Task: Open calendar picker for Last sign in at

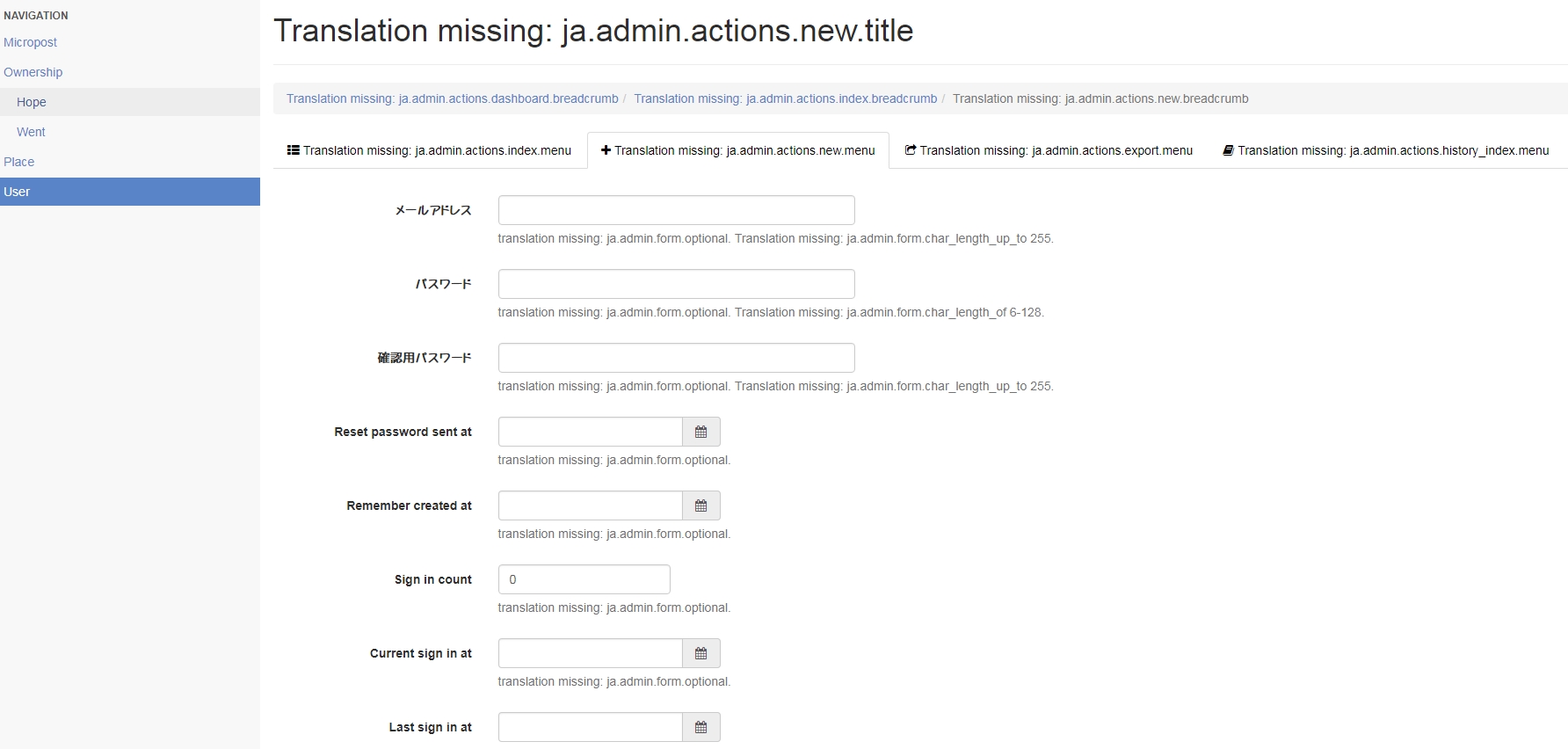Action: (701, 727)
